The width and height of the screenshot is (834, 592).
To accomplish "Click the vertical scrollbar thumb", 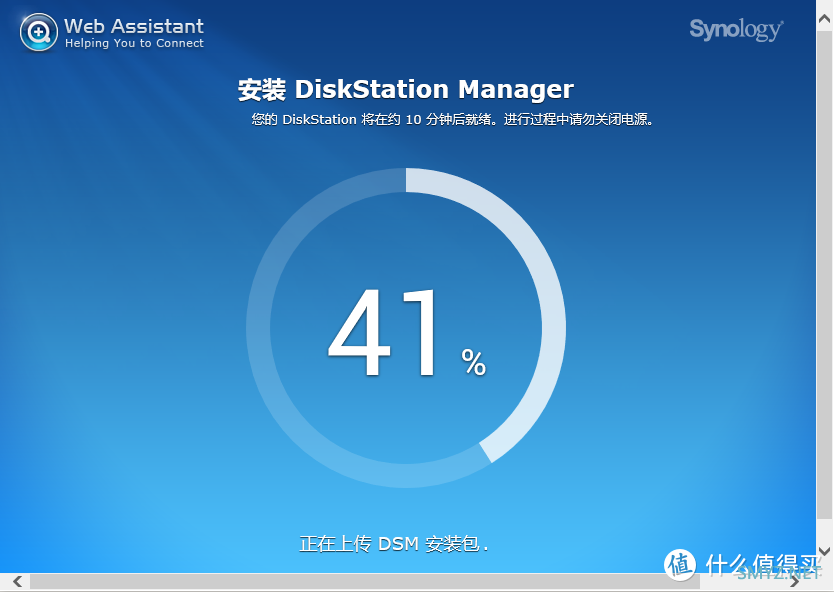I will [824, 275].
